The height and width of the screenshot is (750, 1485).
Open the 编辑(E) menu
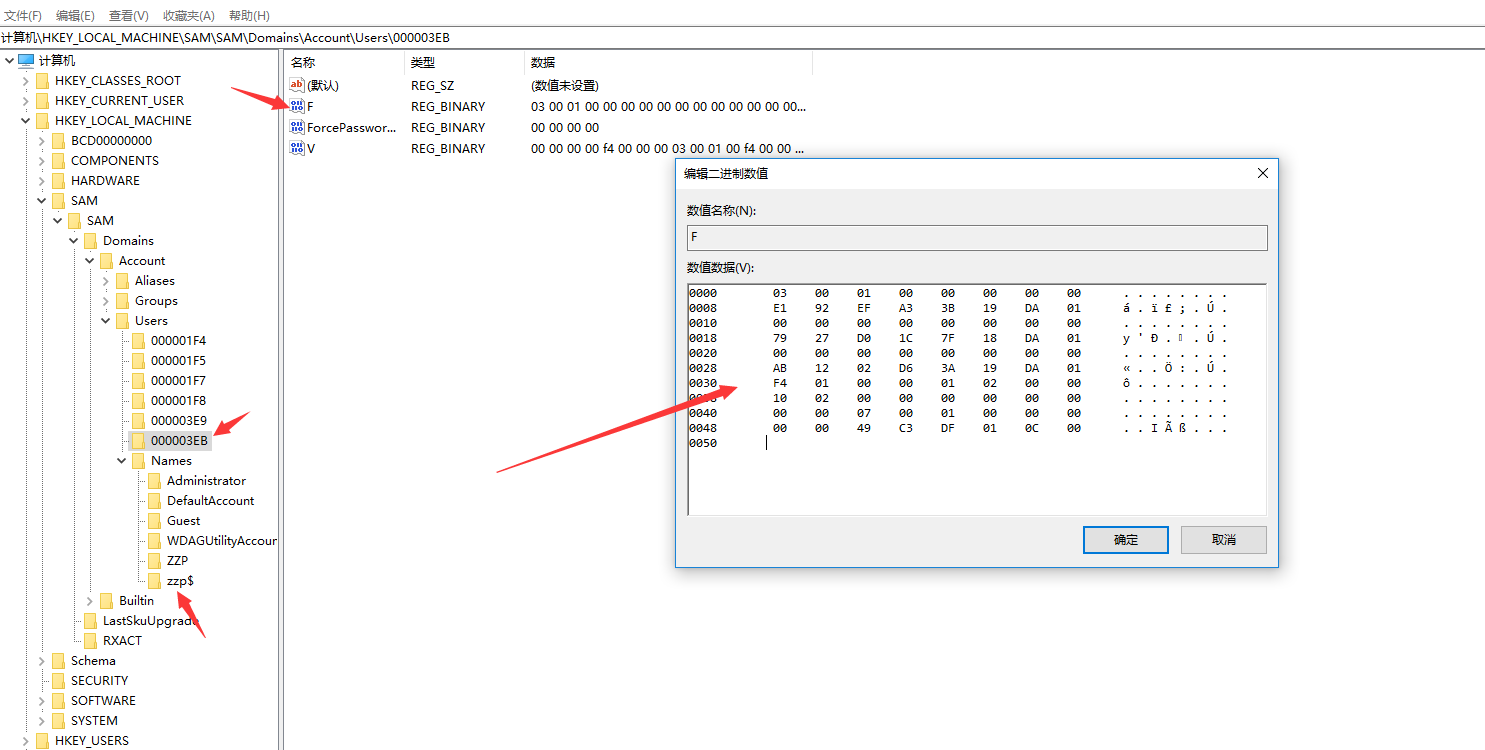75,16
